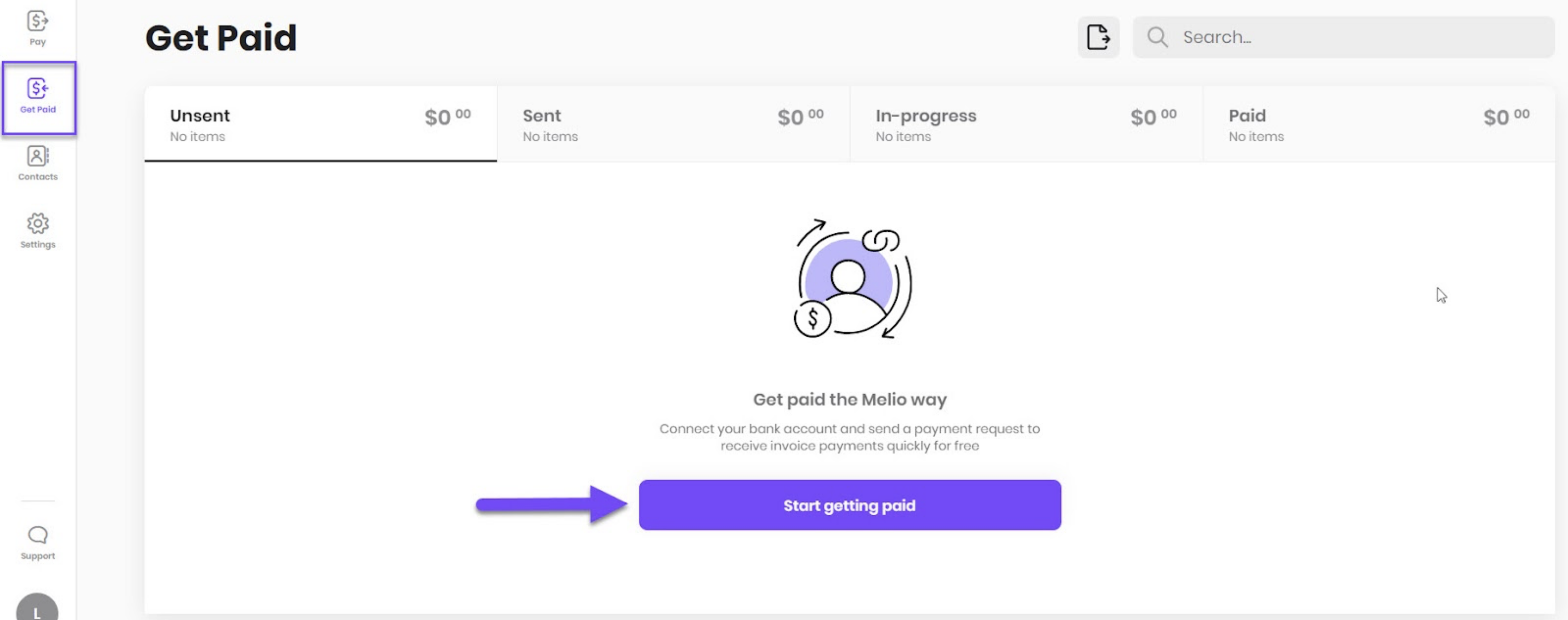
Task: Click the Get paid illustration graphic
Action: click(x=850, y=280)
